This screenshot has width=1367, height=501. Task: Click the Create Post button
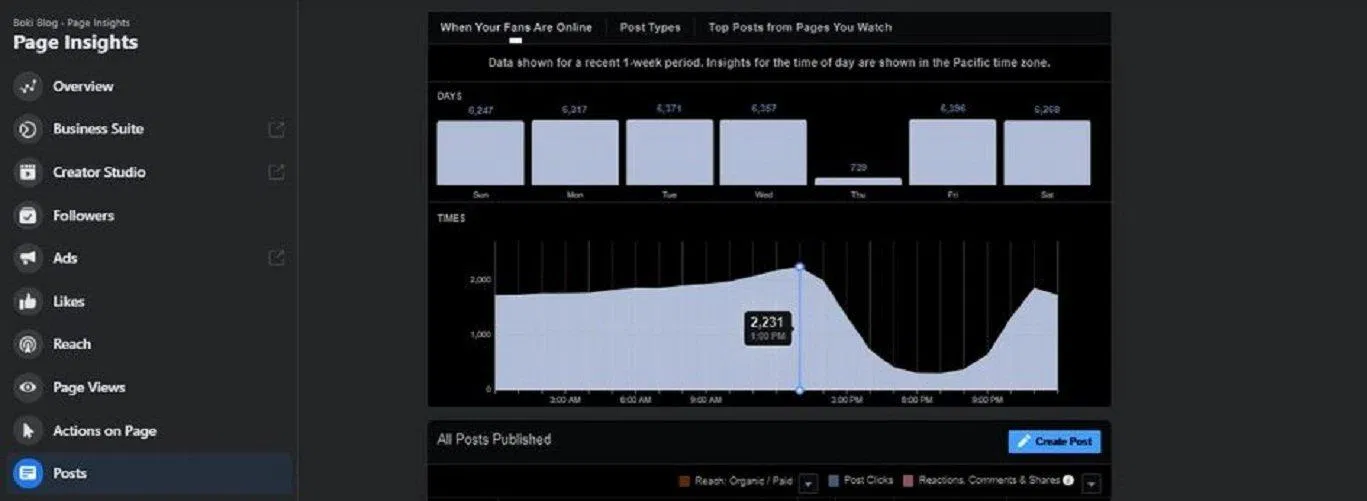1054,441
